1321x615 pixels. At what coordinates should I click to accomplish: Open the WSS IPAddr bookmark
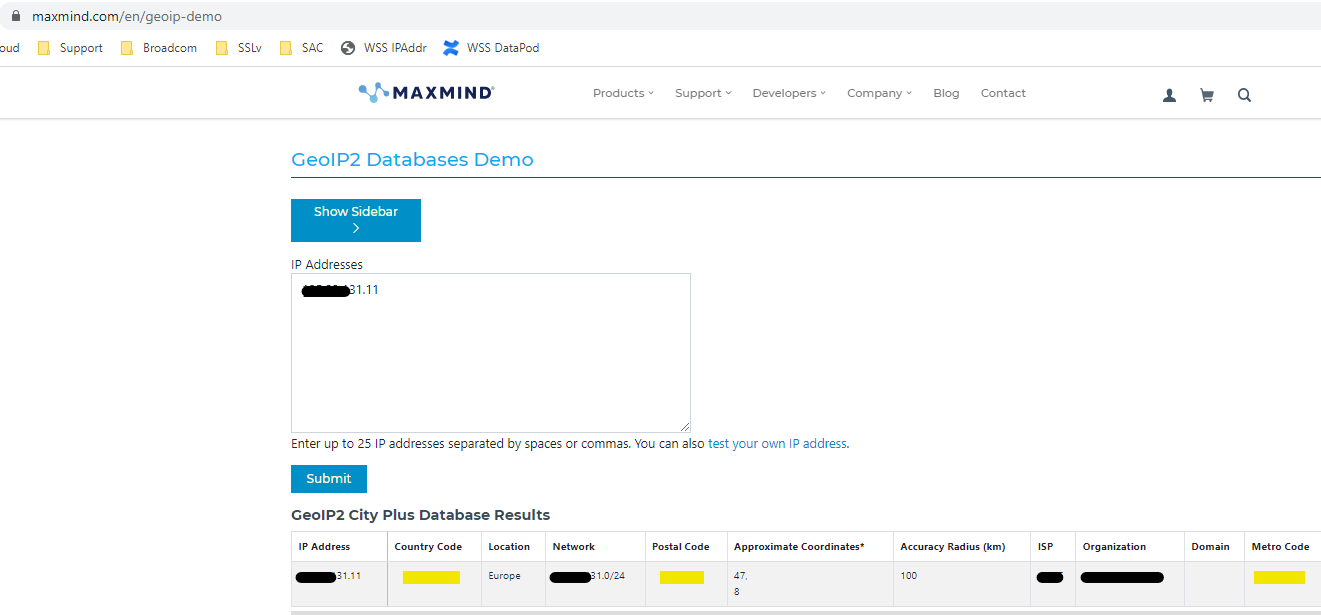tap(384, 48)
